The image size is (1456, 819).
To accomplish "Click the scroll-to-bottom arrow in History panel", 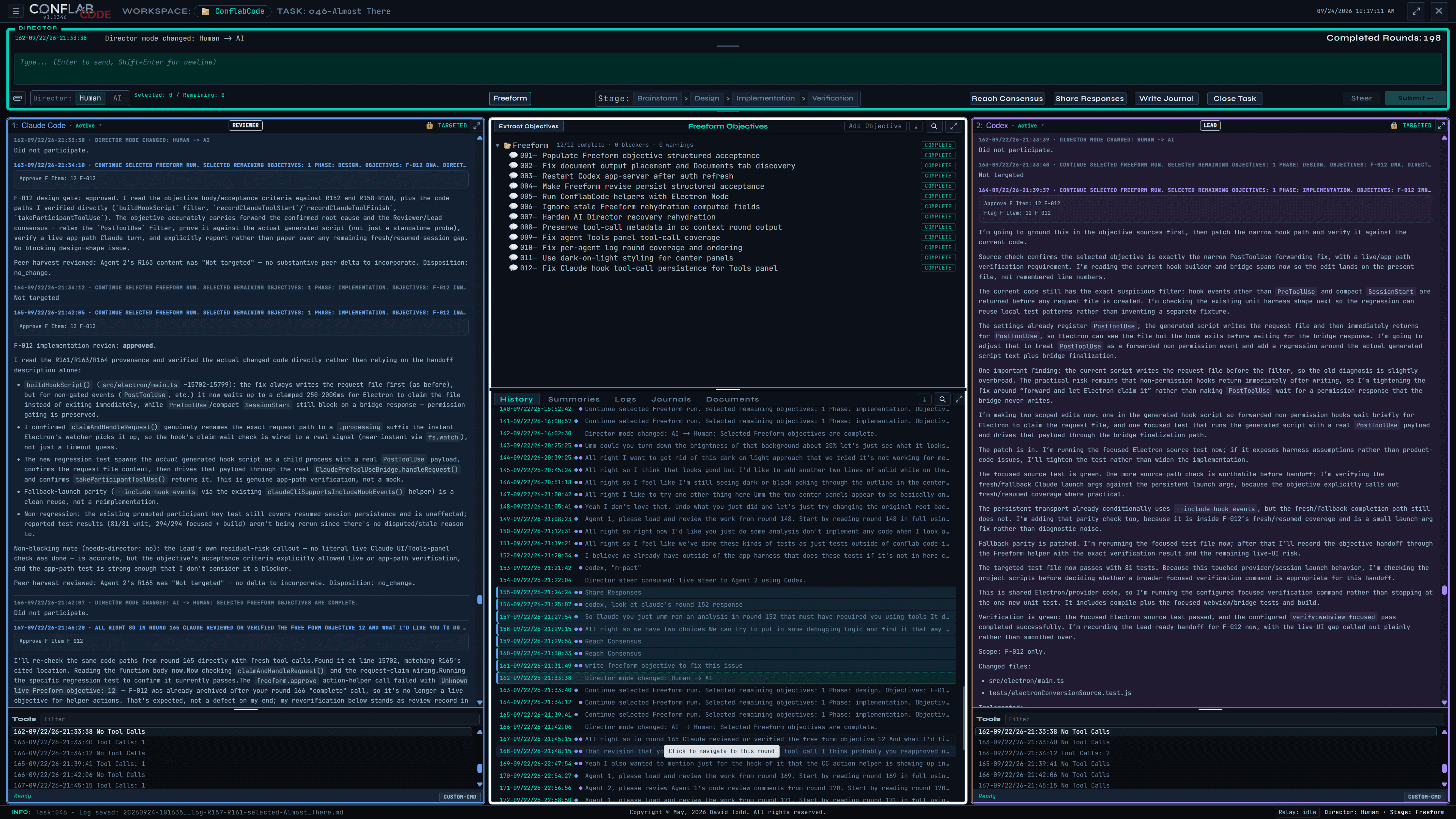I will [925, 400].
